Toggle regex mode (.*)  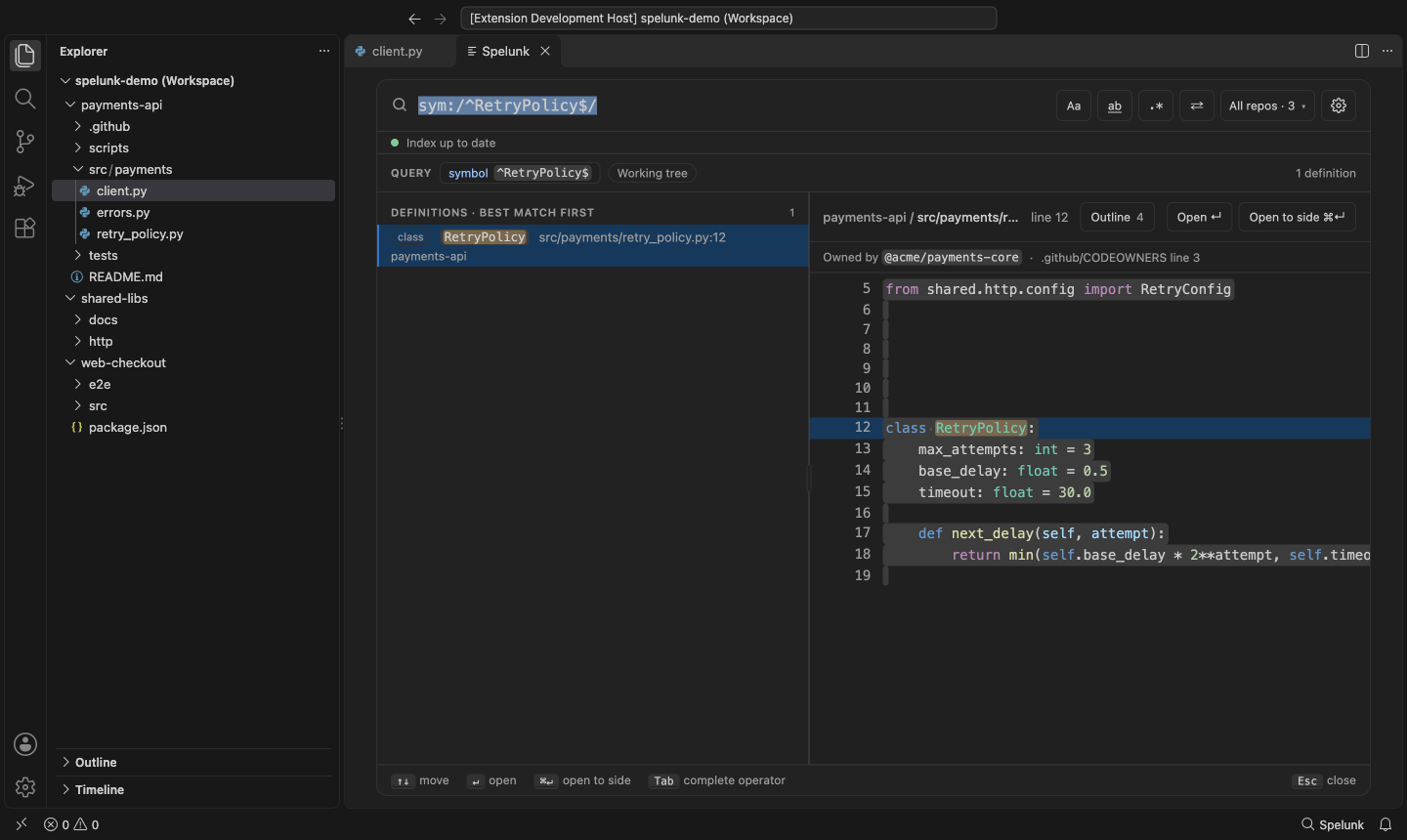[x=1156, y=105]
